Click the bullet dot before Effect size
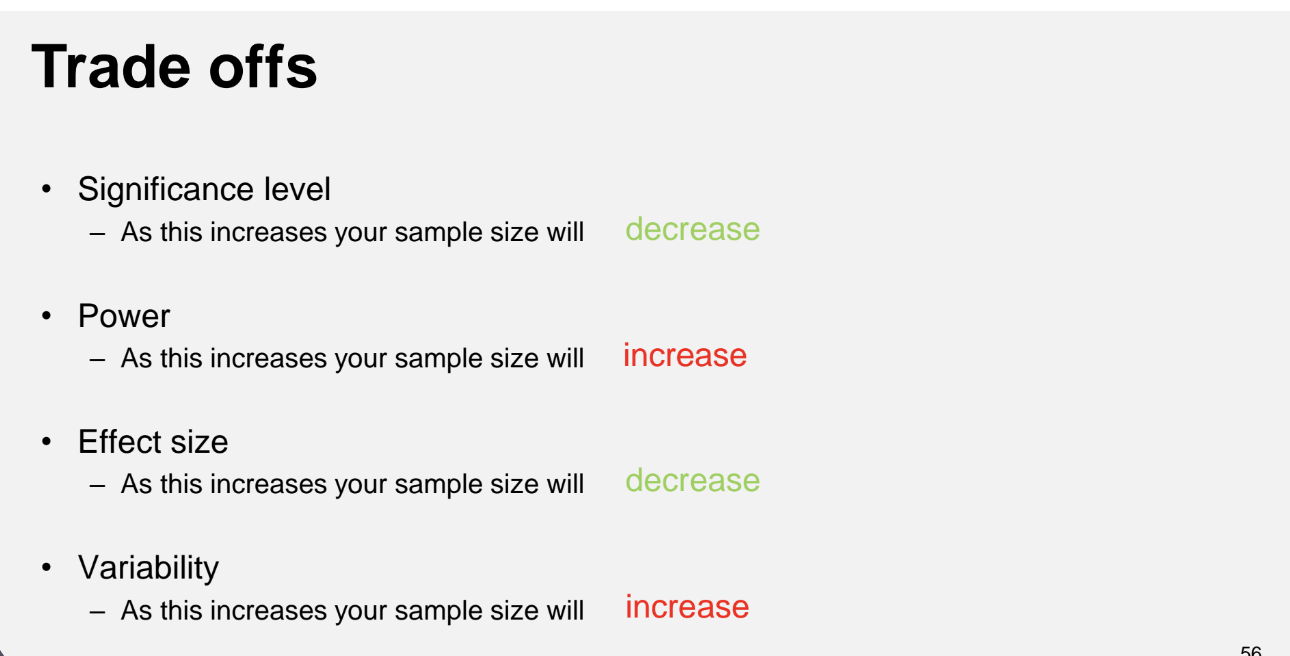The height and width of the screenshot is (656, 1290). [45, 442]
